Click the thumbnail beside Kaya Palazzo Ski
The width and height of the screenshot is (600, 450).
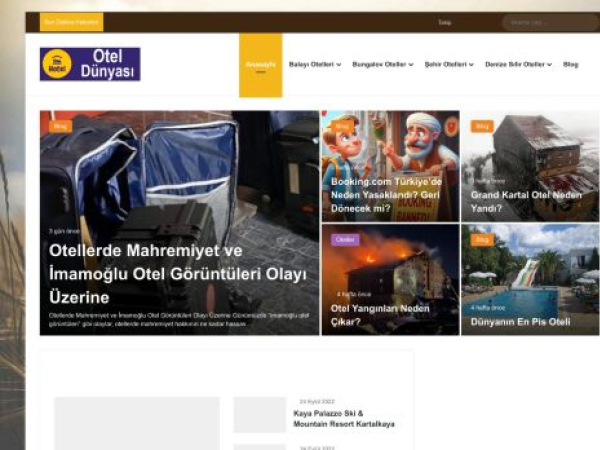[260, 415]
